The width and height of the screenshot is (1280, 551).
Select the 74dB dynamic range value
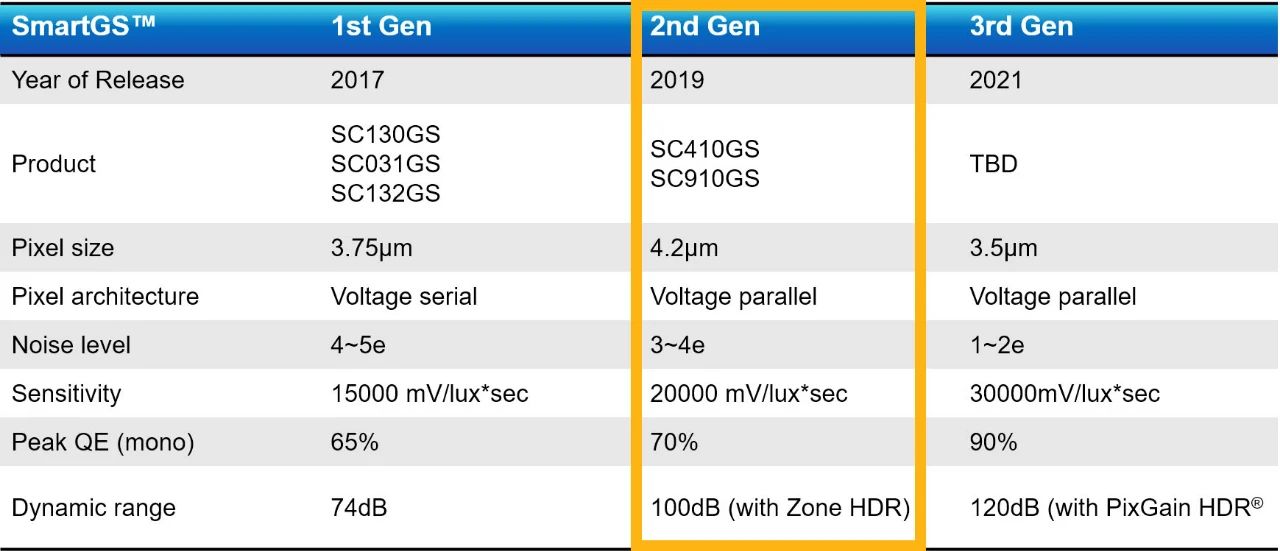pyautogui.click(x=359, y=508)
